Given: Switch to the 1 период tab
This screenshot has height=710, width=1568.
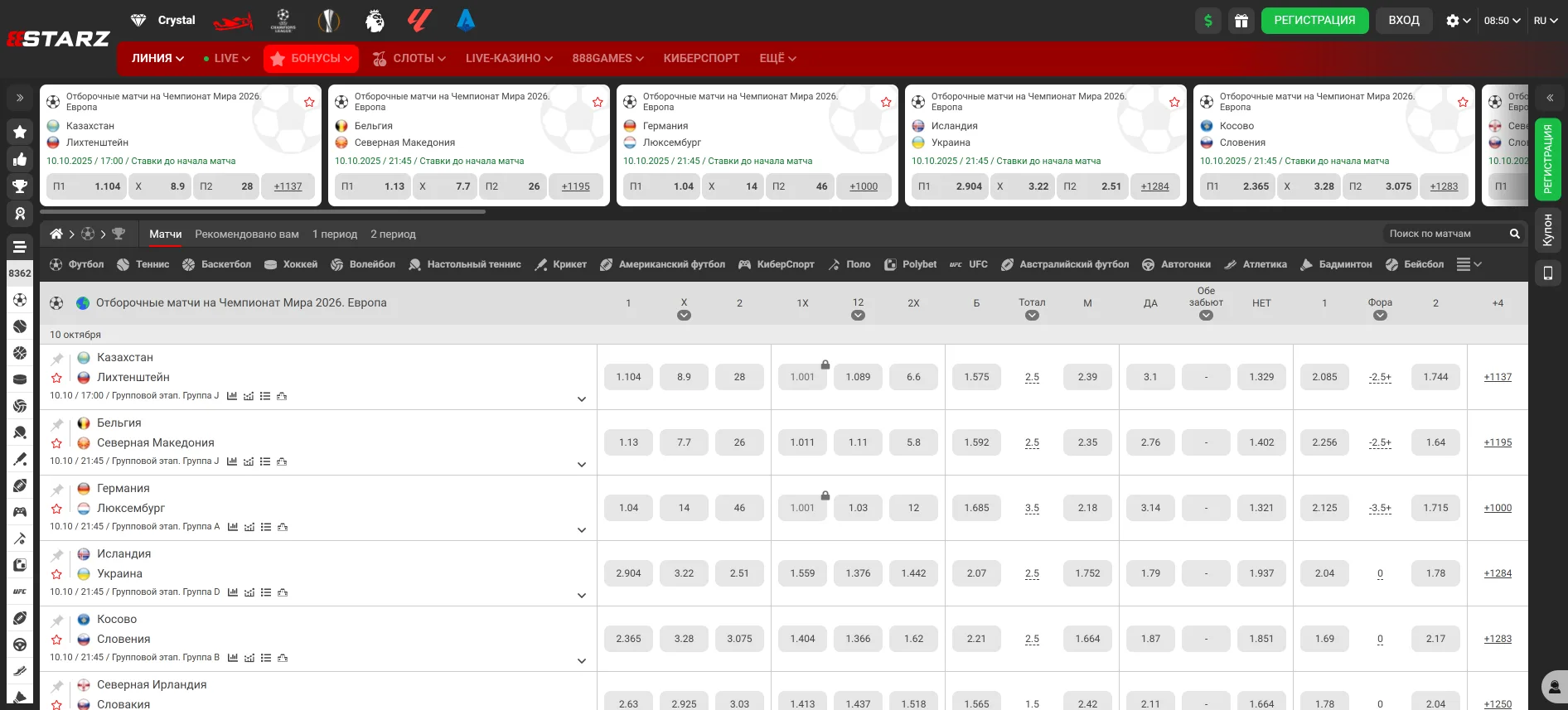Looking at the screenshot, I should click(x=335, y=234).
